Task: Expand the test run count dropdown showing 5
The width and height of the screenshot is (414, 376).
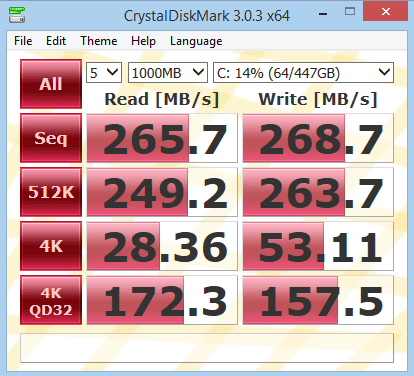Action: tap(104, 72)
